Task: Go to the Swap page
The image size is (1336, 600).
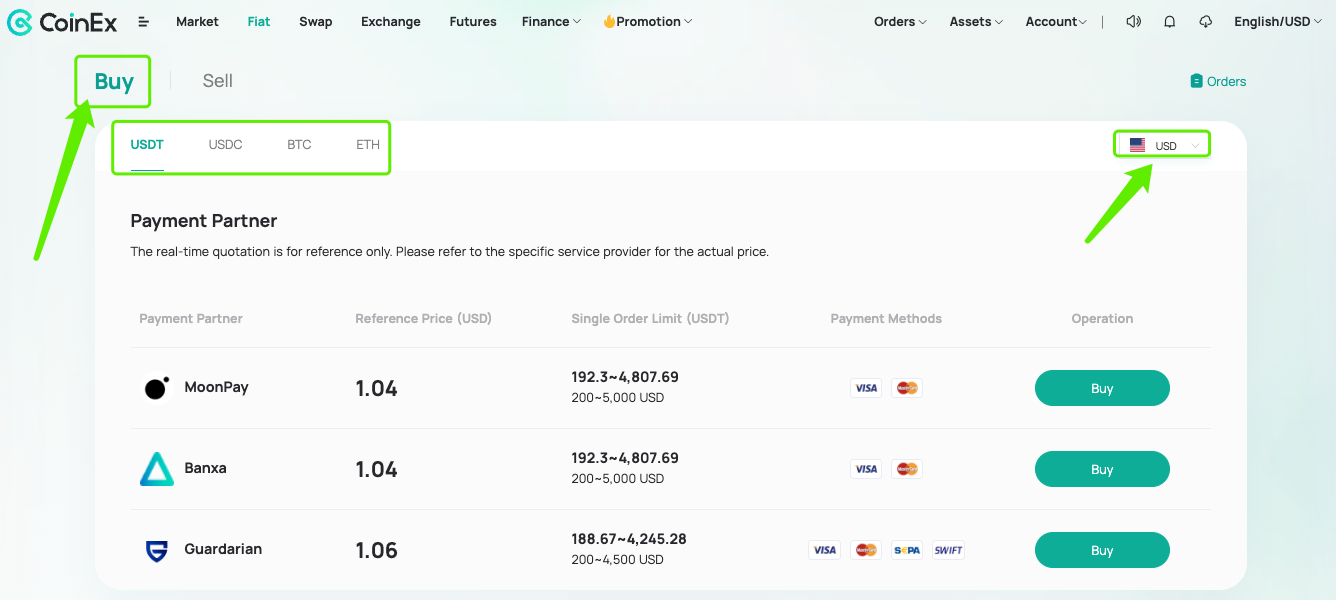Action: point(316,21)
